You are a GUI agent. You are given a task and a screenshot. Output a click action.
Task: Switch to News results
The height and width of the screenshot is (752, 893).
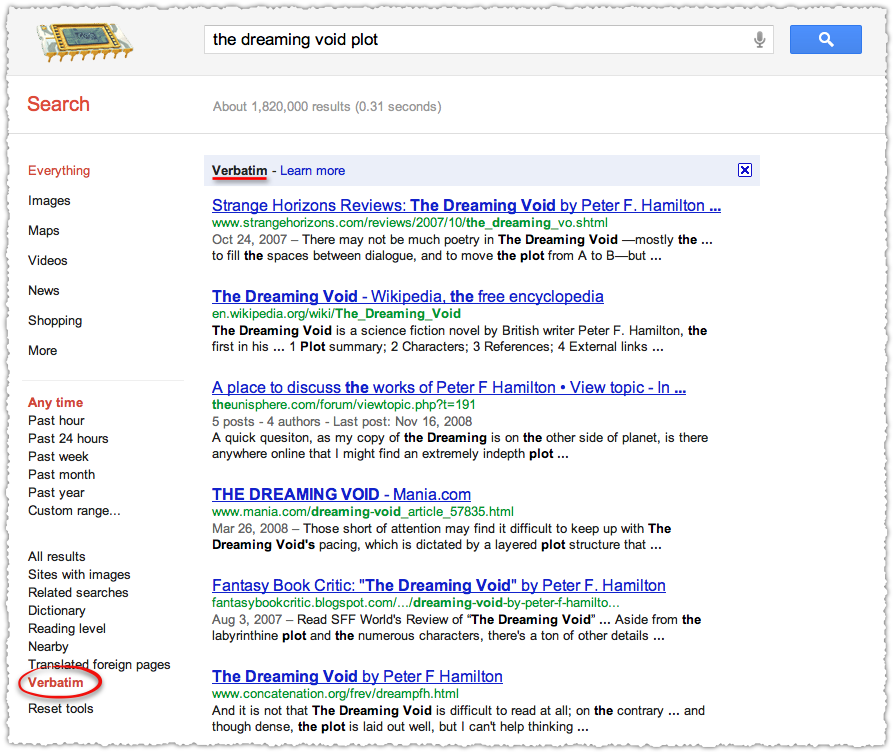point(44,291)
